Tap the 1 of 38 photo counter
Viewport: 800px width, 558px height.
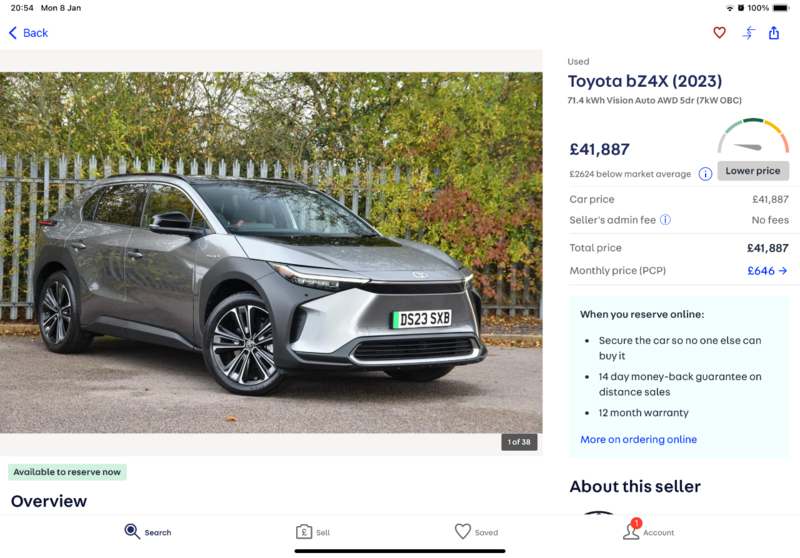point(519,442)
